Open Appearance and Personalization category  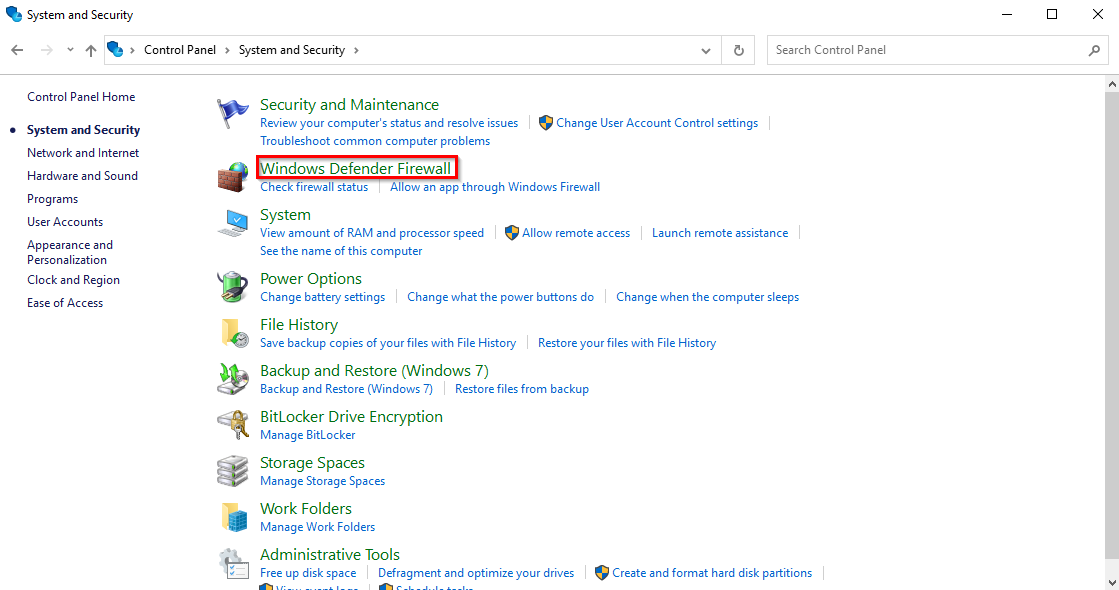pos(70,253)
